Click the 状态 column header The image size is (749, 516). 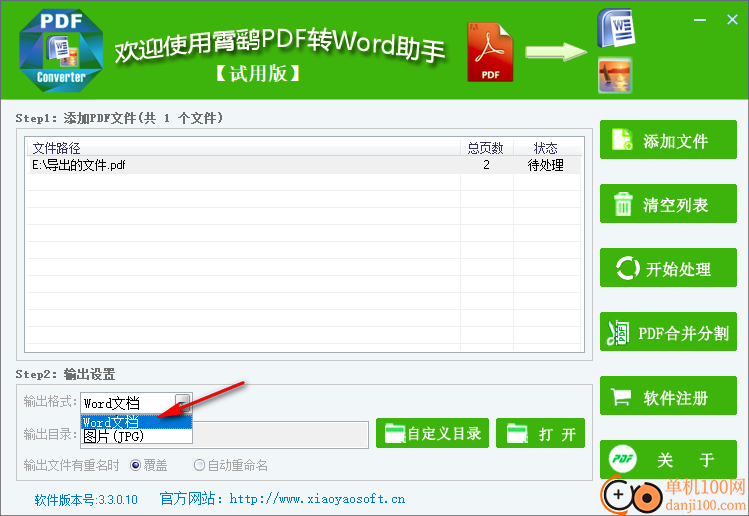pos(547,148)
